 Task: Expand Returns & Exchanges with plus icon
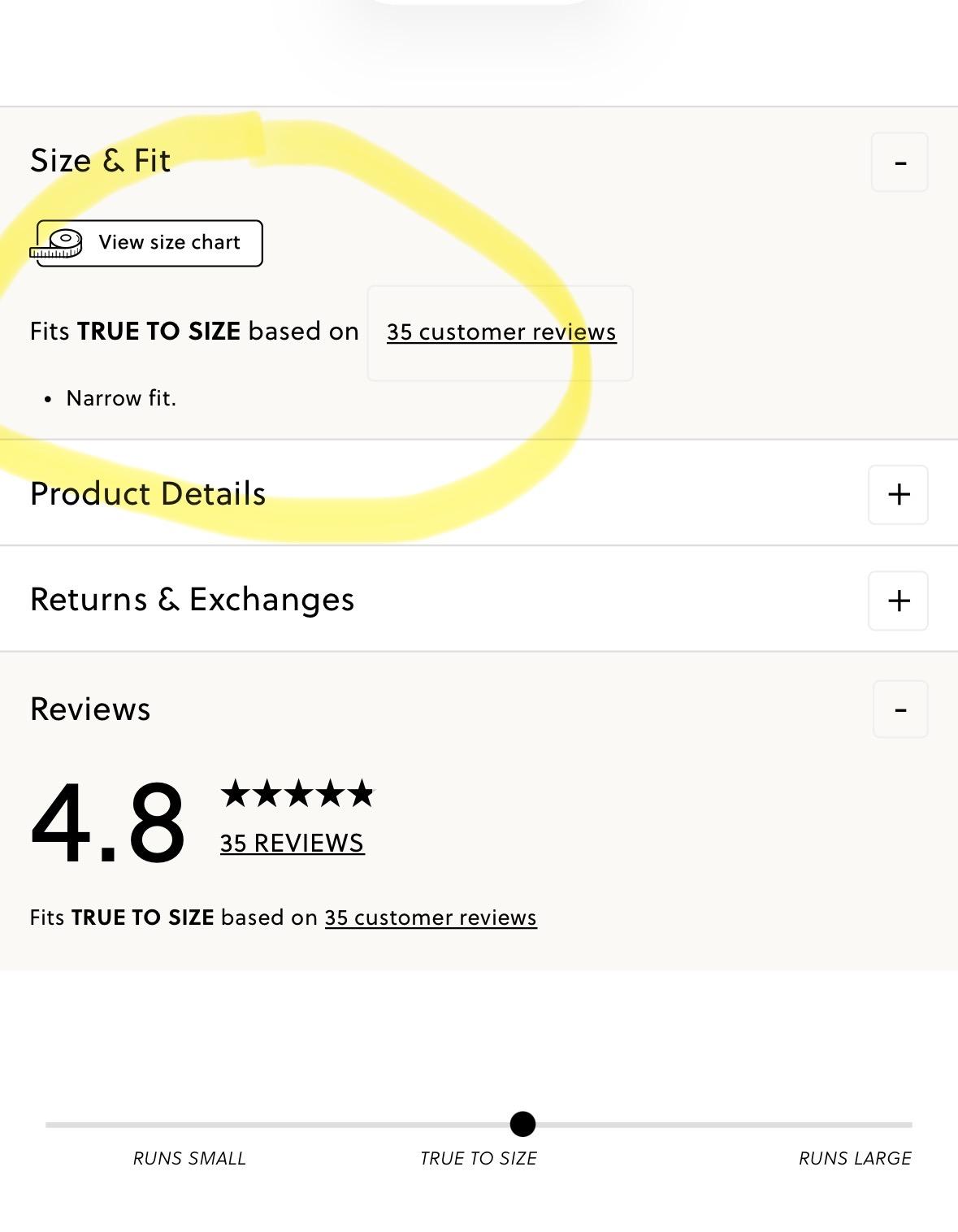point(898,601)
